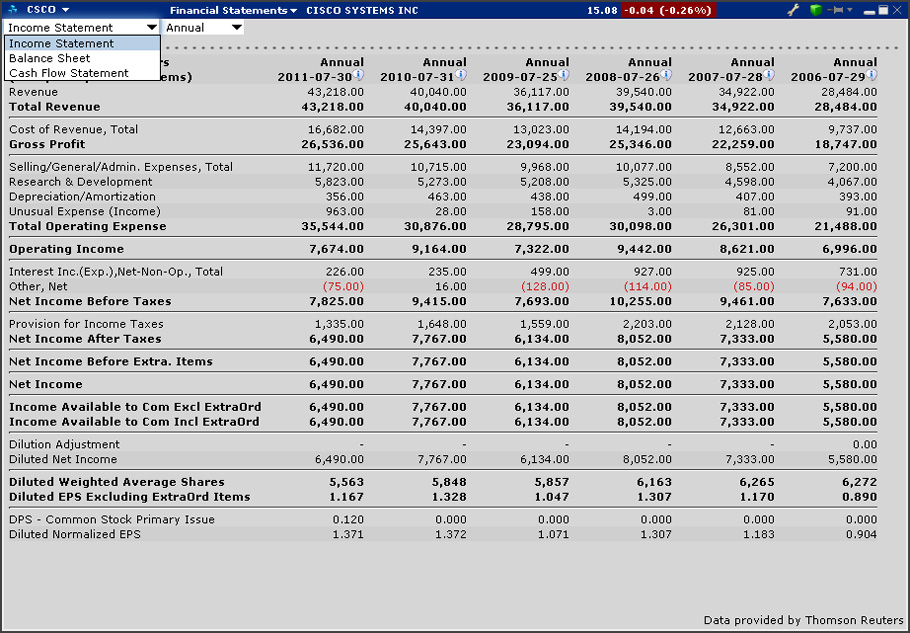Click 2006 Diluted Normalized EPS 0.904
Image resolution: width=910 pixels, height=633 pixels.
[861, 534]
